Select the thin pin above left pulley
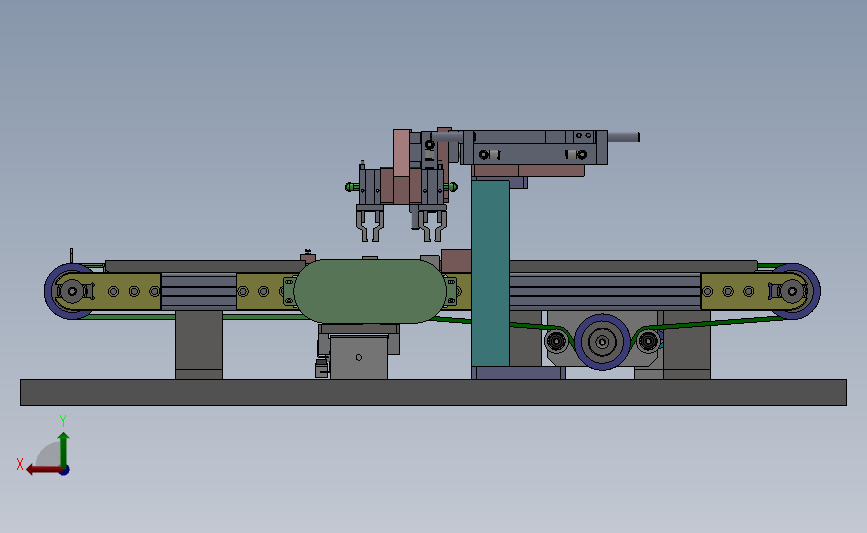Image resolution: width=867 pixels, height=533 pixels. point(71,255)
